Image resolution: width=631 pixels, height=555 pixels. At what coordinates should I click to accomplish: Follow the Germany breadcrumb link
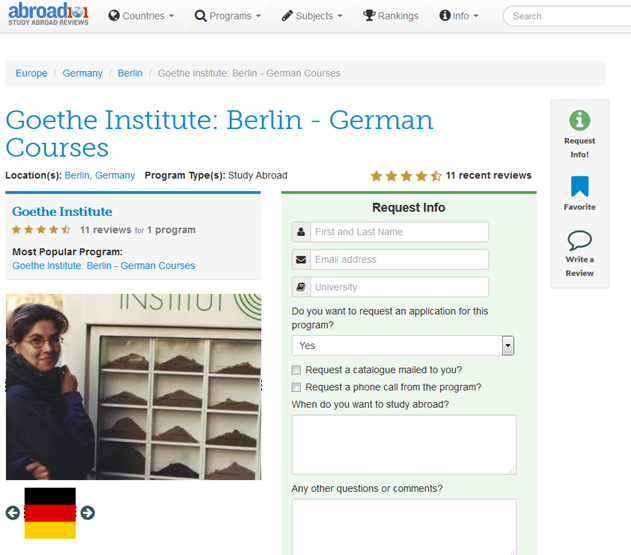[82, 73]
